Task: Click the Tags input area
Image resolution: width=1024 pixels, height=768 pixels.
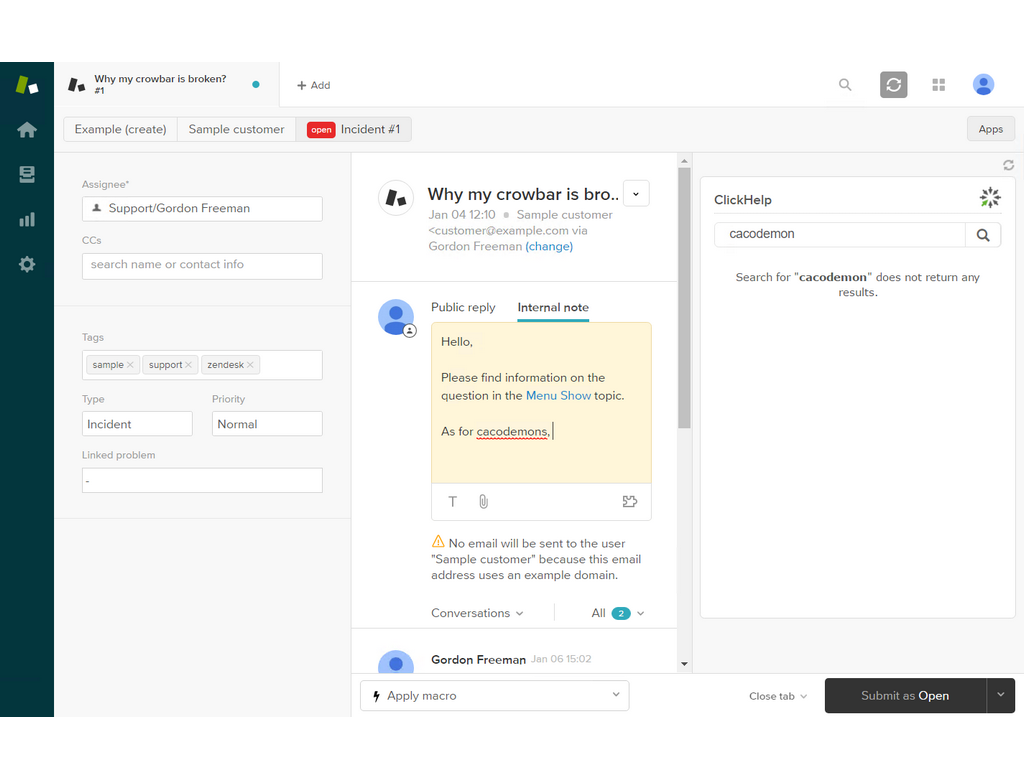Action: tap(202, 365)
